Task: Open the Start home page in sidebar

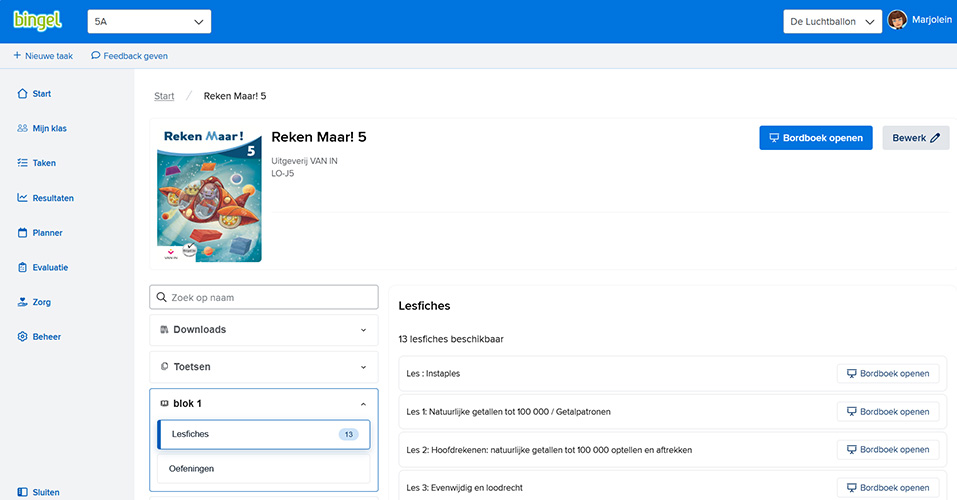Action: tap(41, 94)
